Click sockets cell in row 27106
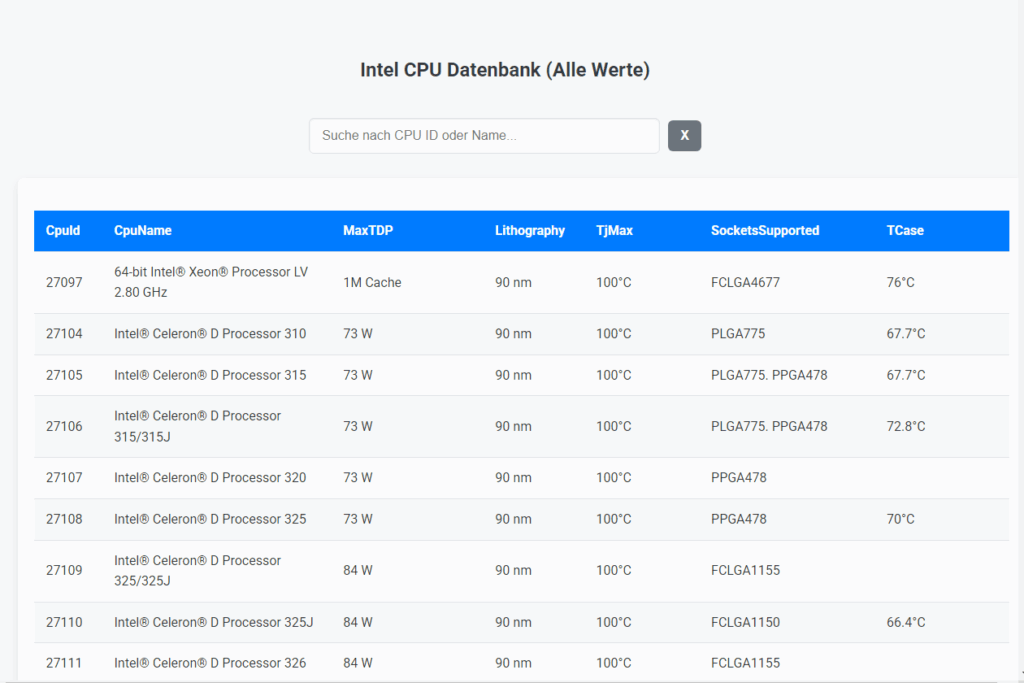Screen dimensions: 1024x683 pos(769,426)
